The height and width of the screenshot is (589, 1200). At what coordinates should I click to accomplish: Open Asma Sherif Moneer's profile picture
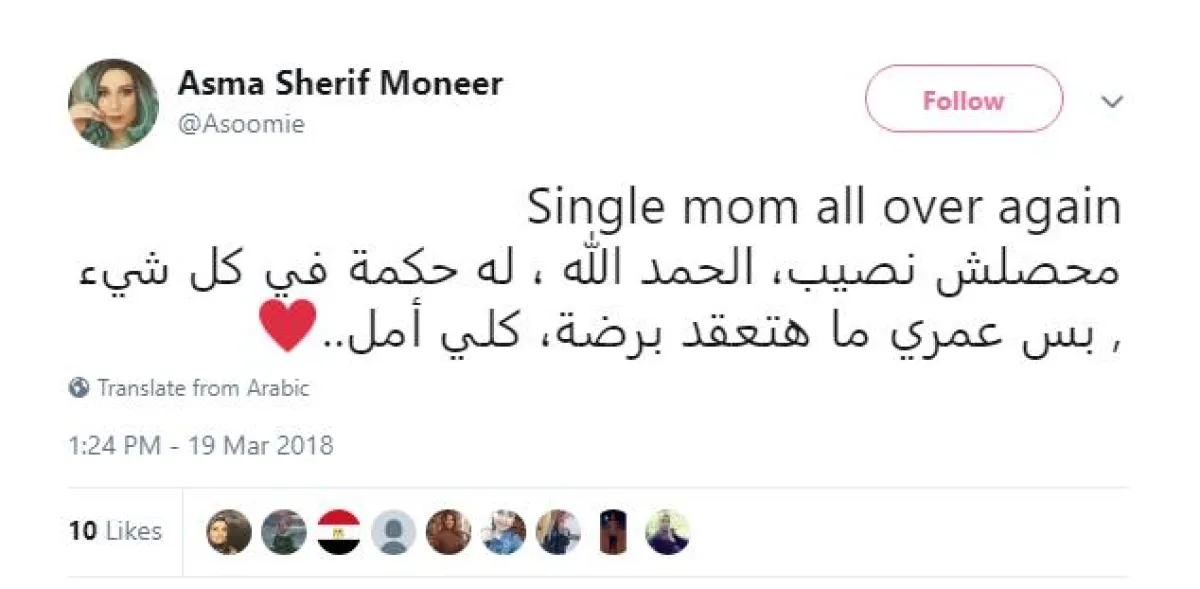pos(113,104)
